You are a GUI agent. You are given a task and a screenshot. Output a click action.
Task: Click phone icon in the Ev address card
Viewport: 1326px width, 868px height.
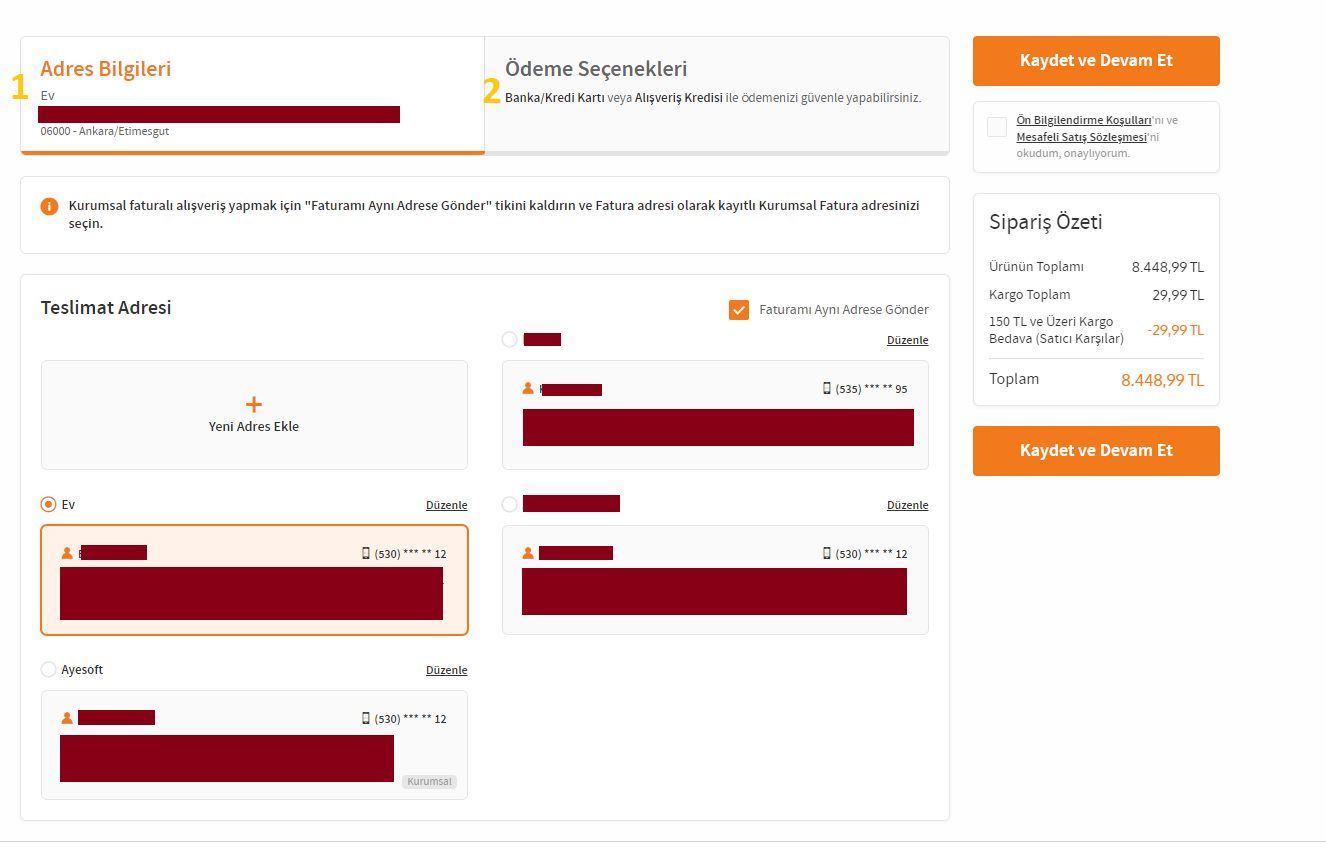366,553
